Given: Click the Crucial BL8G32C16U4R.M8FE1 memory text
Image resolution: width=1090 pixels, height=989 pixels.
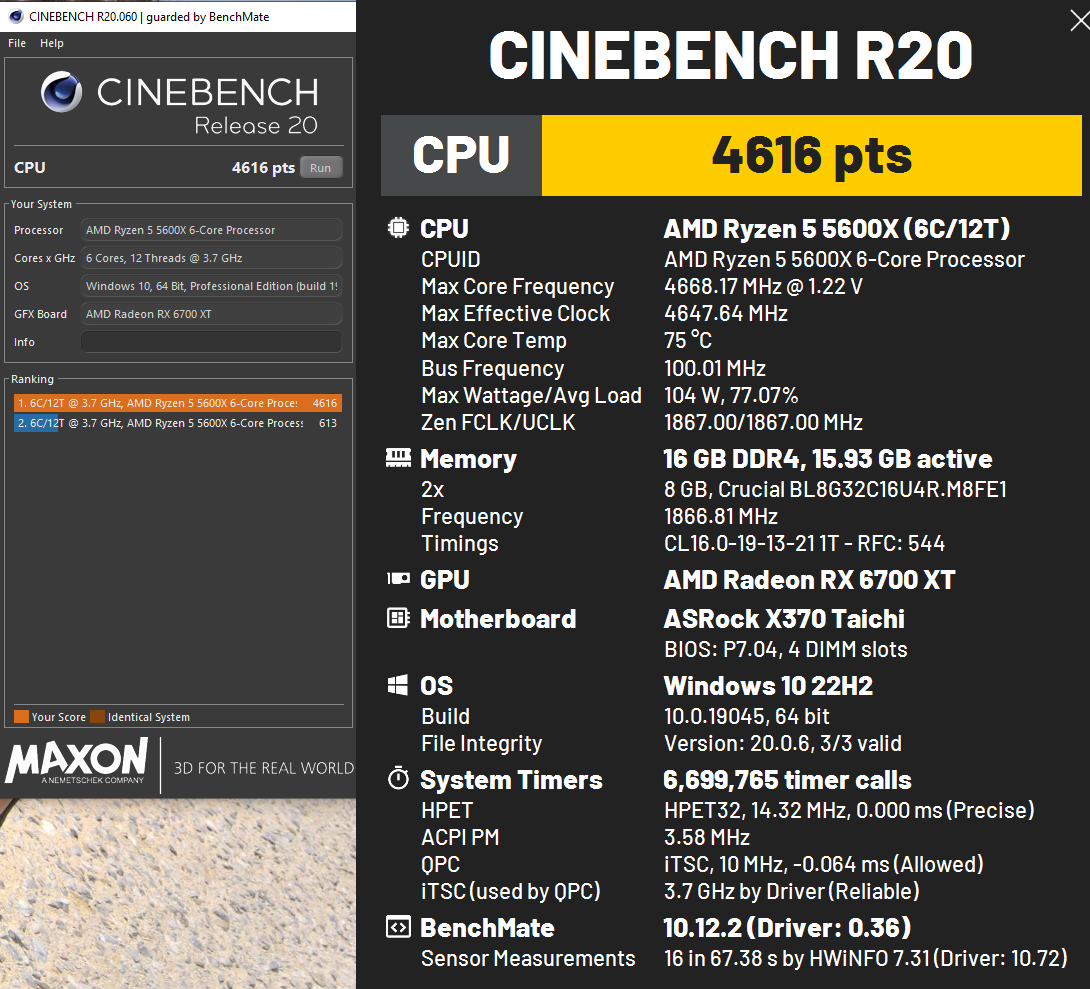Looking at the screenshot, I should point(836,489).
